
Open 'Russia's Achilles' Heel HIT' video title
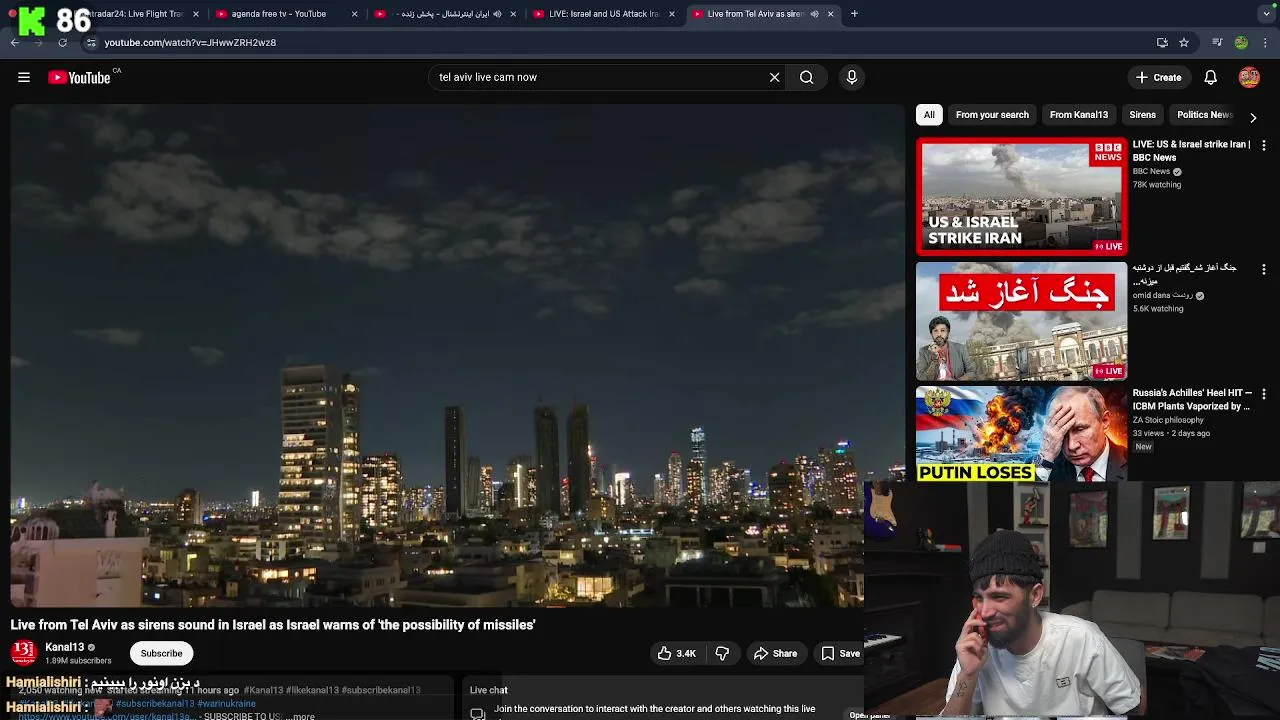pos(1192,400)
